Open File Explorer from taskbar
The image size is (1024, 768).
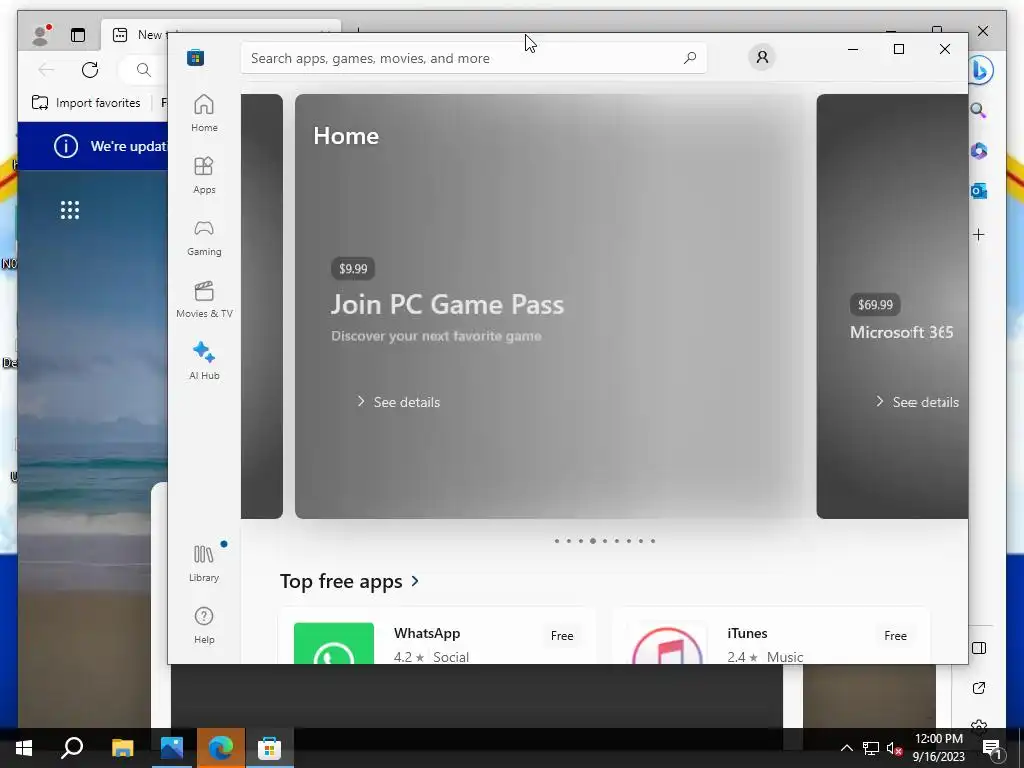coord(122,748)
